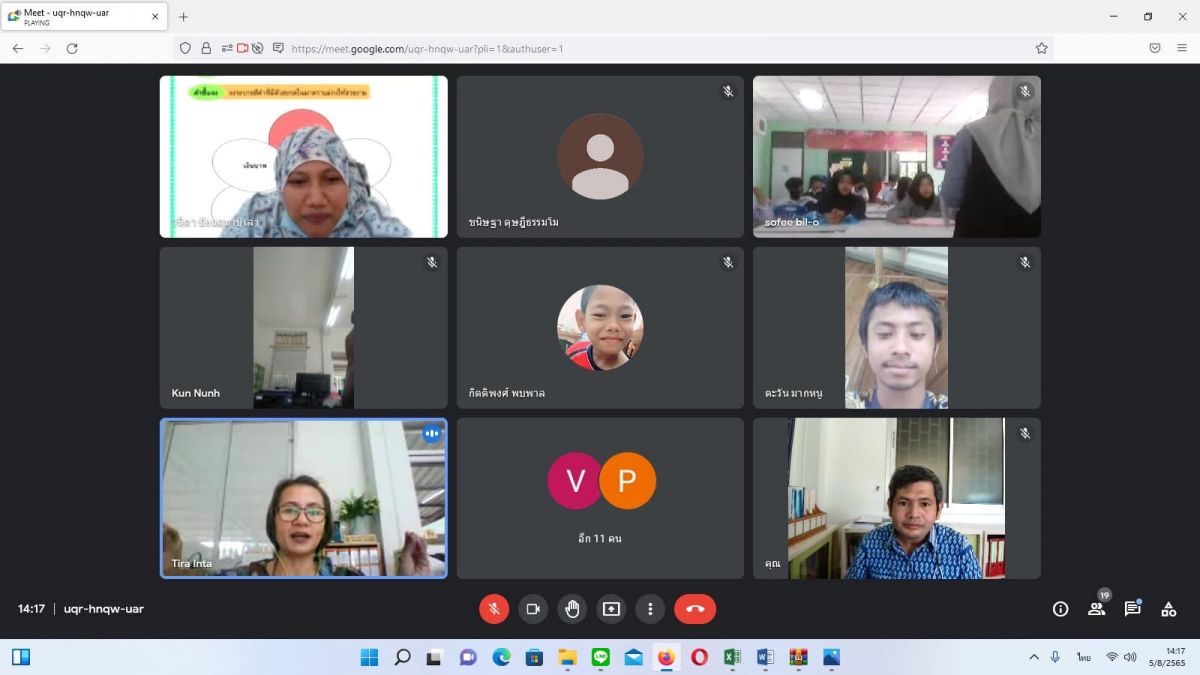Expand the hidden system tray icons chevron

(x=1034, y=657)
